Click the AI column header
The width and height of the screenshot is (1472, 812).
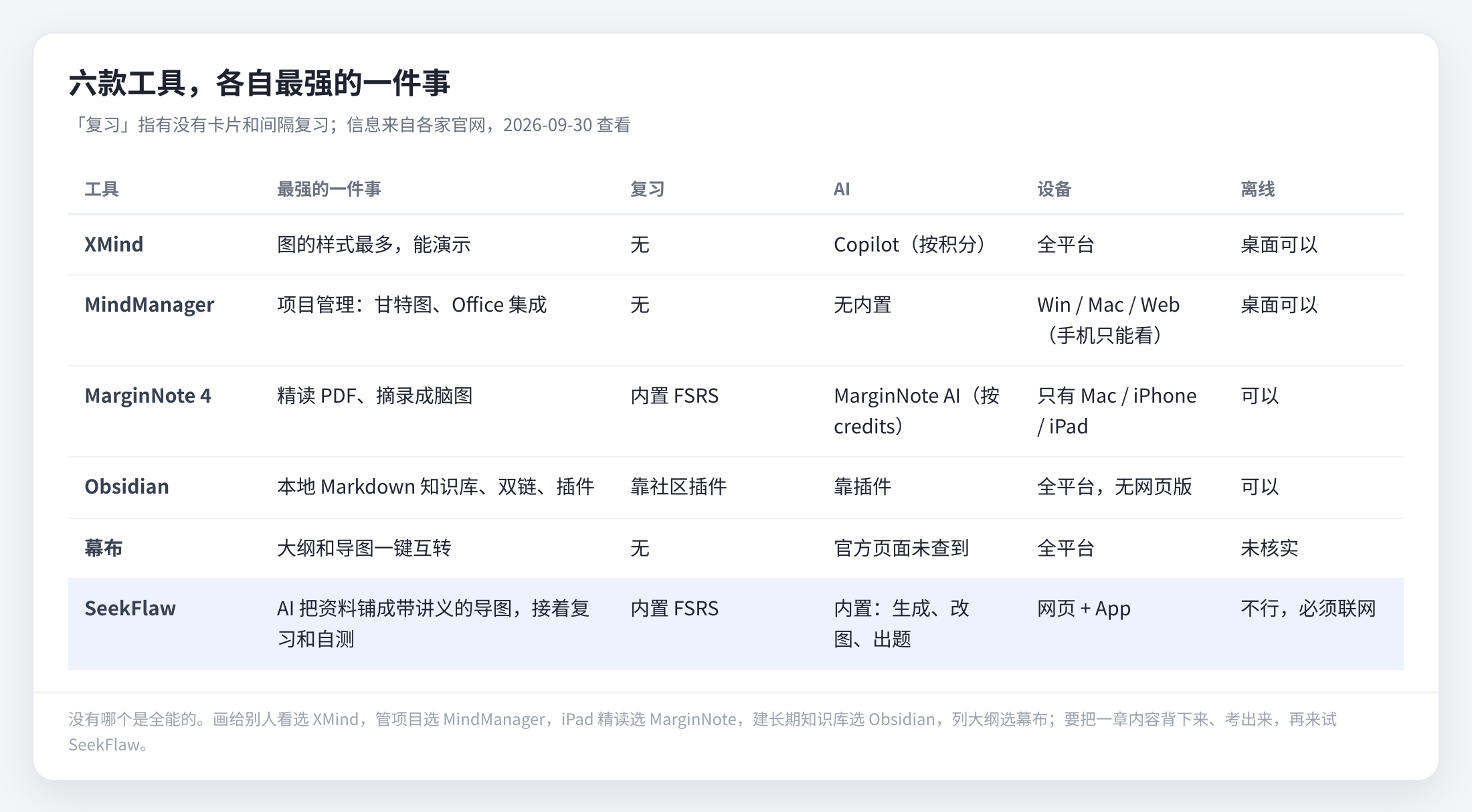(x=842, y=189)
